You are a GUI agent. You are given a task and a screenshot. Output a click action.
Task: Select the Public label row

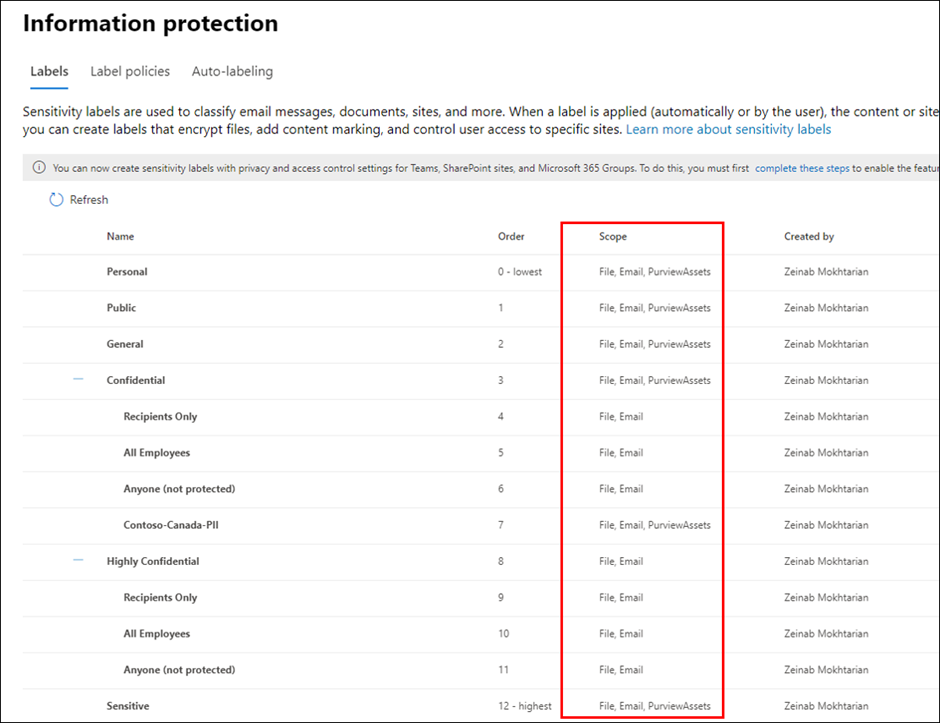pyautogui.click(x=481, y=308)
